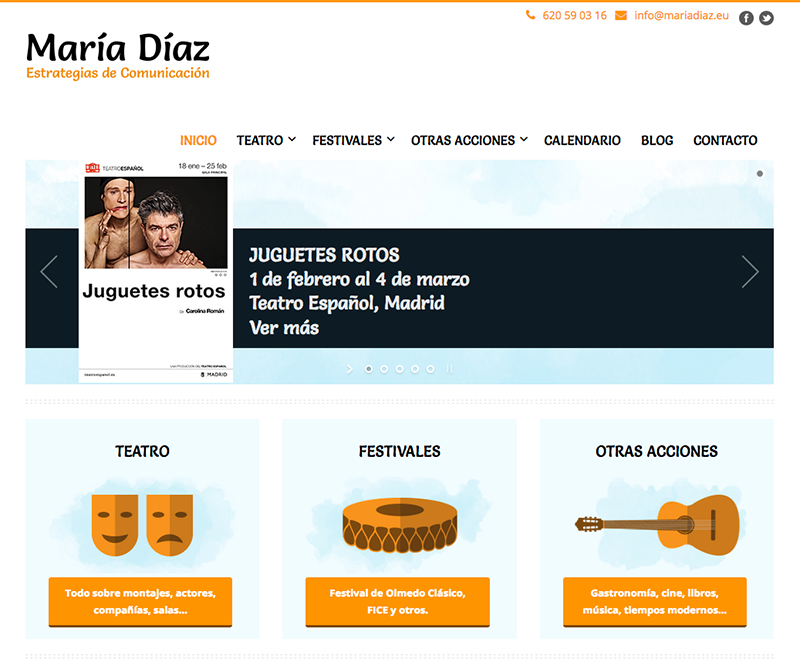Click the phone icon in header
The image size is (800, 666).
pos(531,15)
